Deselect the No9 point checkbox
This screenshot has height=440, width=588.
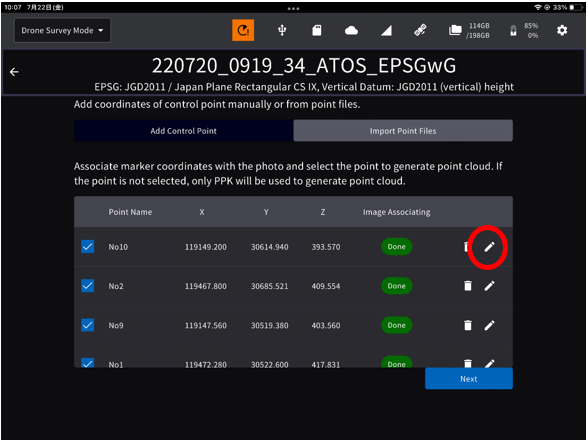[87, 325]
